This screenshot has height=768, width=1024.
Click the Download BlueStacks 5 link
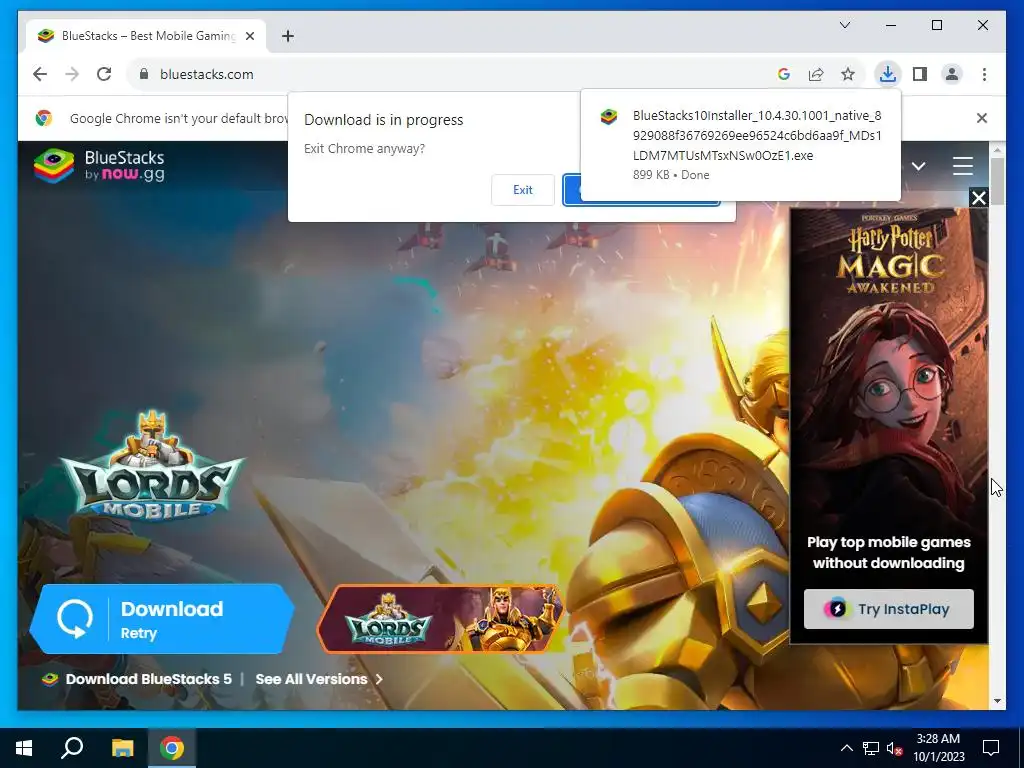(x=148, y=679)
